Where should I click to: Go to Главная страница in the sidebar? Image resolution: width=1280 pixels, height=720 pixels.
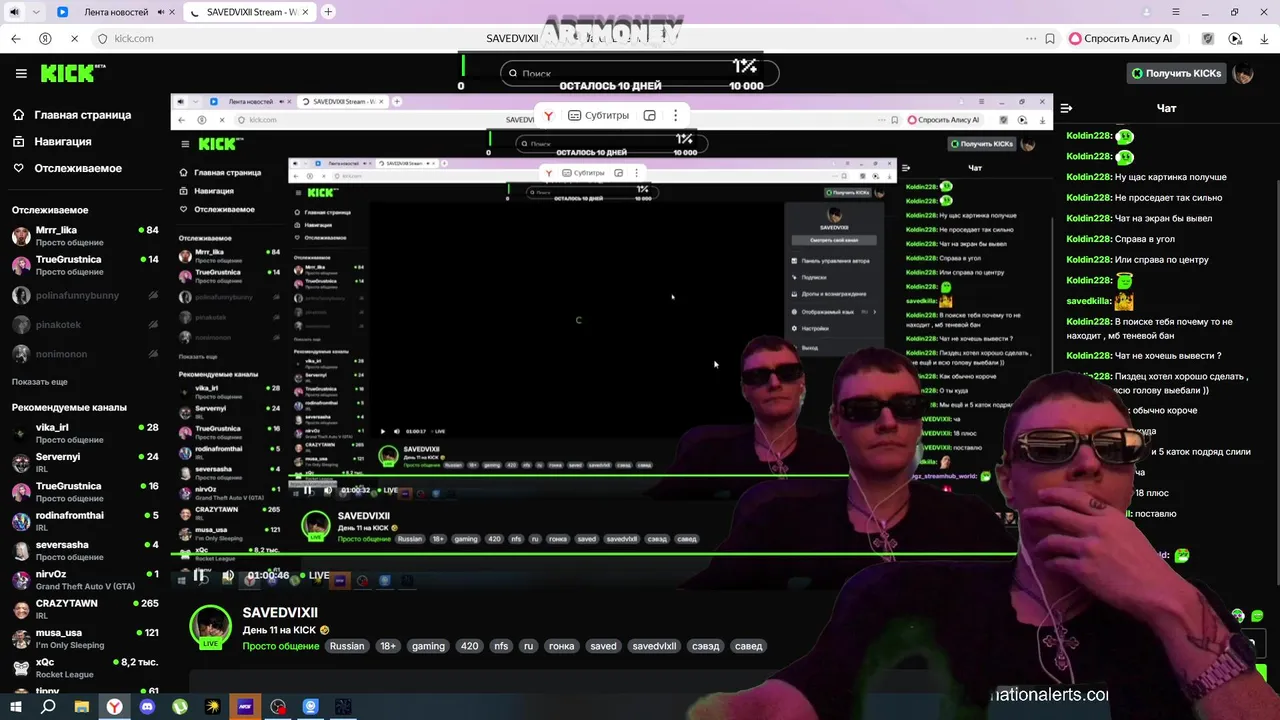coord(82,115)
